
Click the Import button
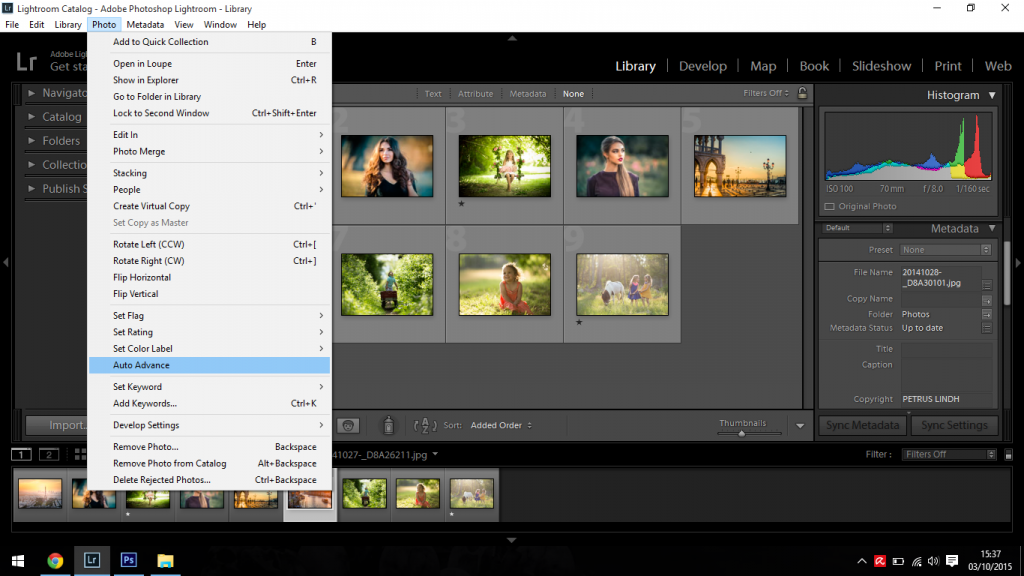coord(57,425)
